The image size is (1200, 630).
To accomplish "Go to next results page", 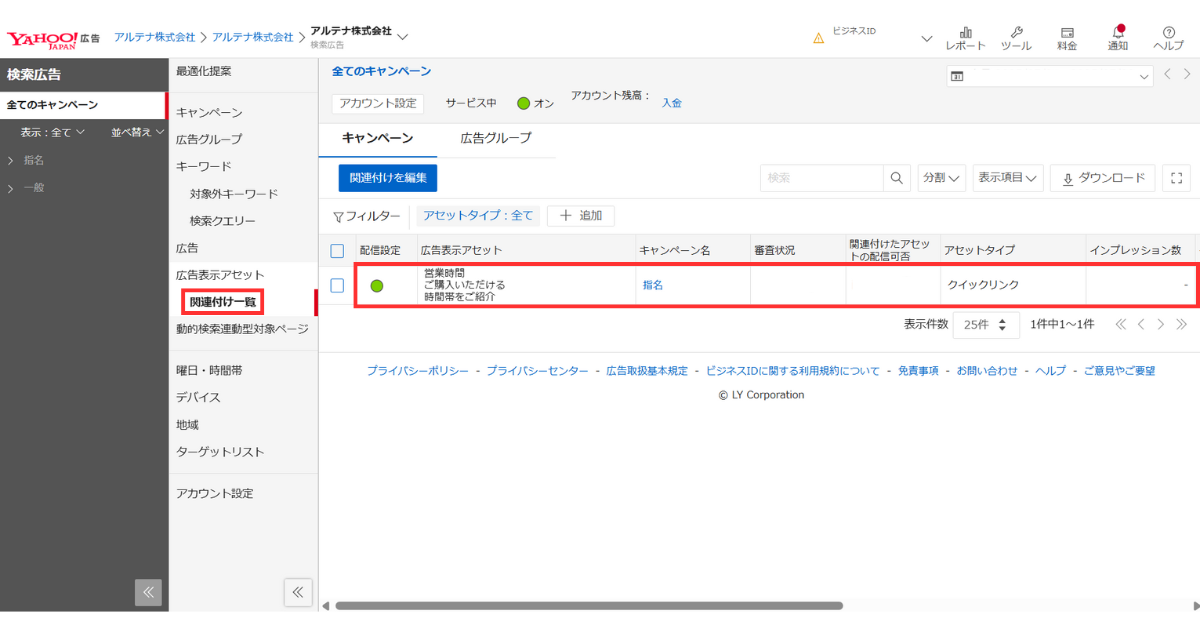I will pyautogui.click(x=1161, y=324).
